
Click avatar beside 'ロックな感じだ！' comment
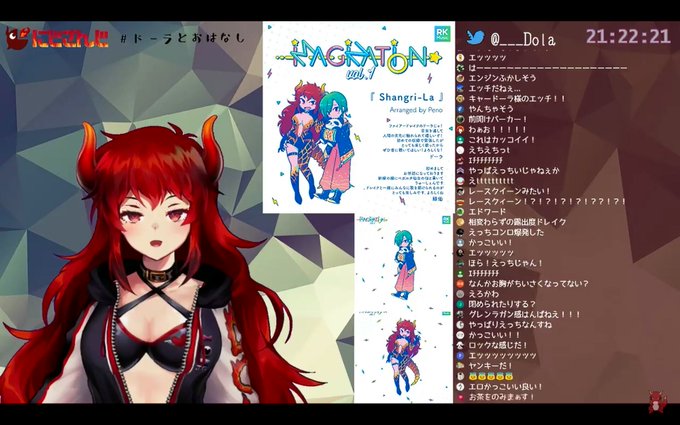(460, 345)
